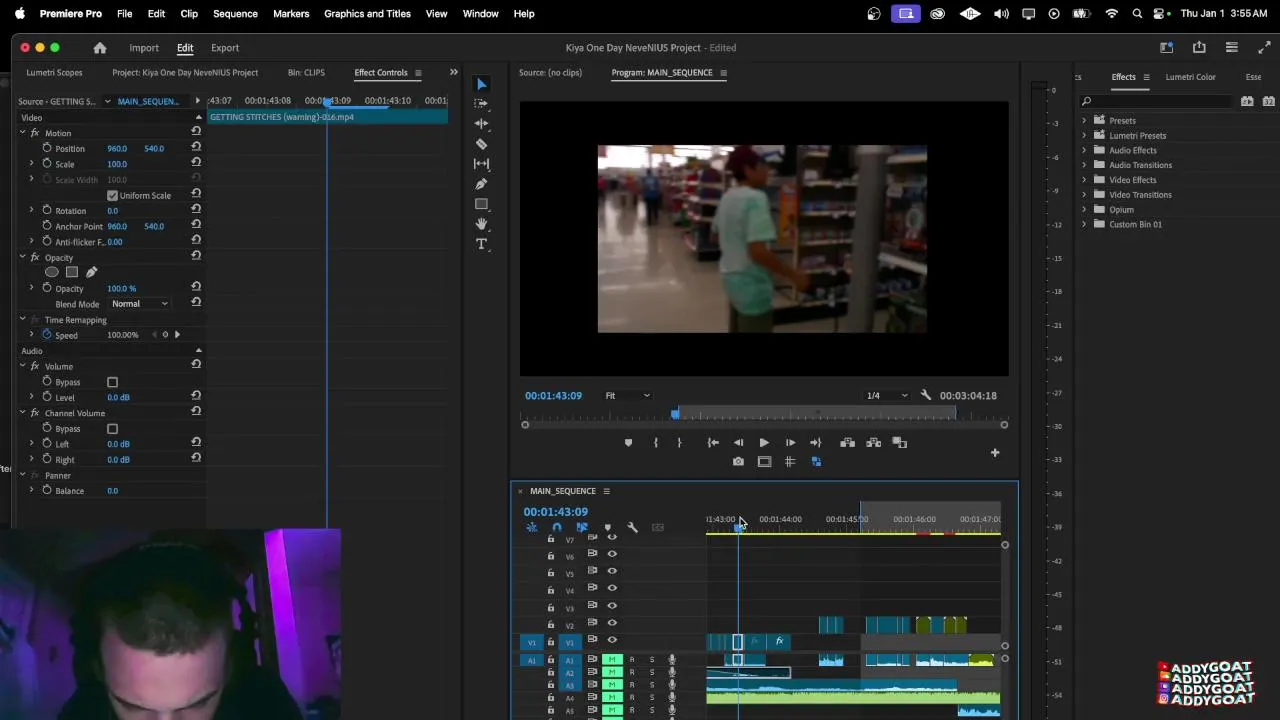The height and width of the screenshot is (720, 1280).
Task: Open the Sequence menu
Action: coord(235,14)
